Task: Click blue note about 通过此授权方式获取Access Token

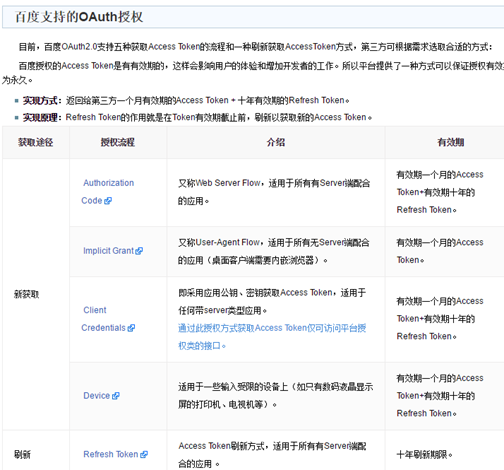Action: coord(272,337)
